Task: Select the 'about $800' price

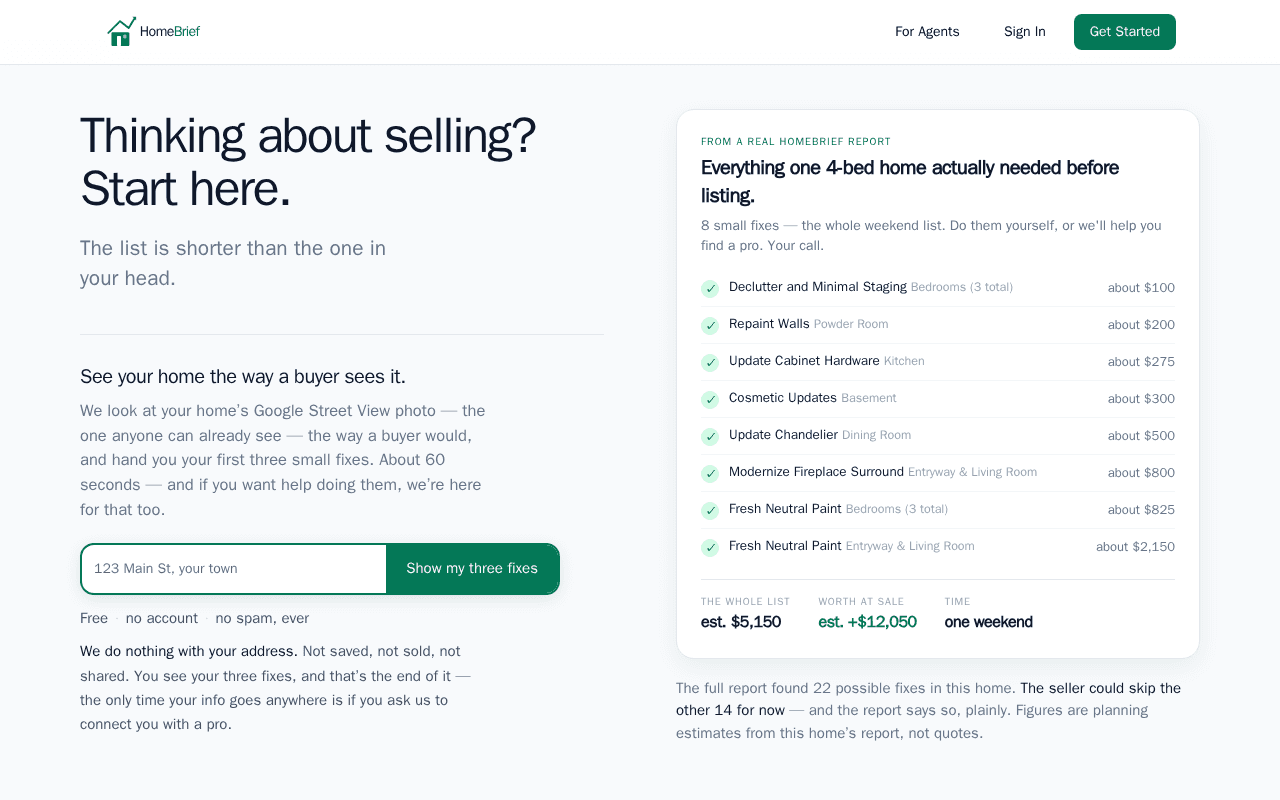Action: pyautogui.click(x=1141, y=473)
